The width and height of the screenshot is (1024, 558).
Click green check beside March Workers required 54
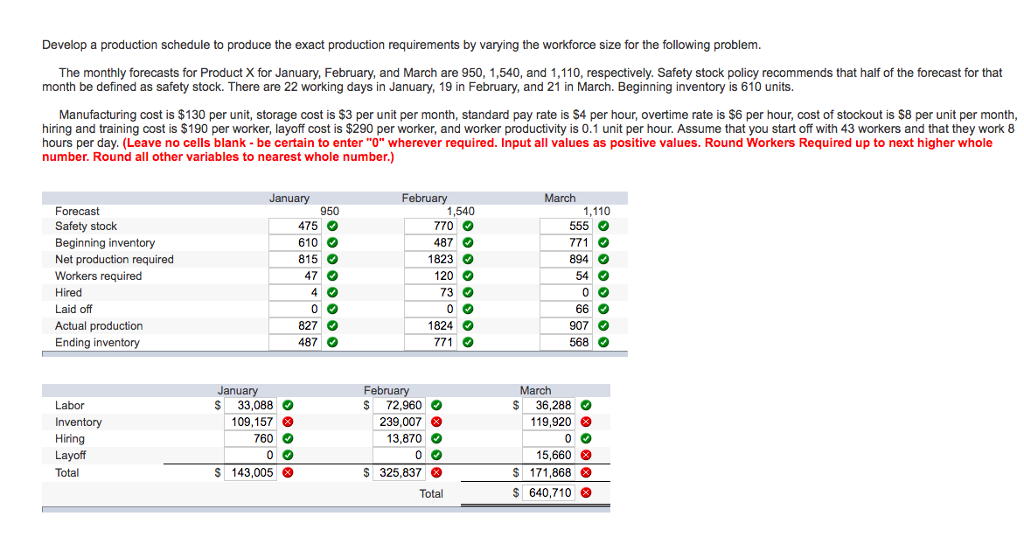point(603,276)
